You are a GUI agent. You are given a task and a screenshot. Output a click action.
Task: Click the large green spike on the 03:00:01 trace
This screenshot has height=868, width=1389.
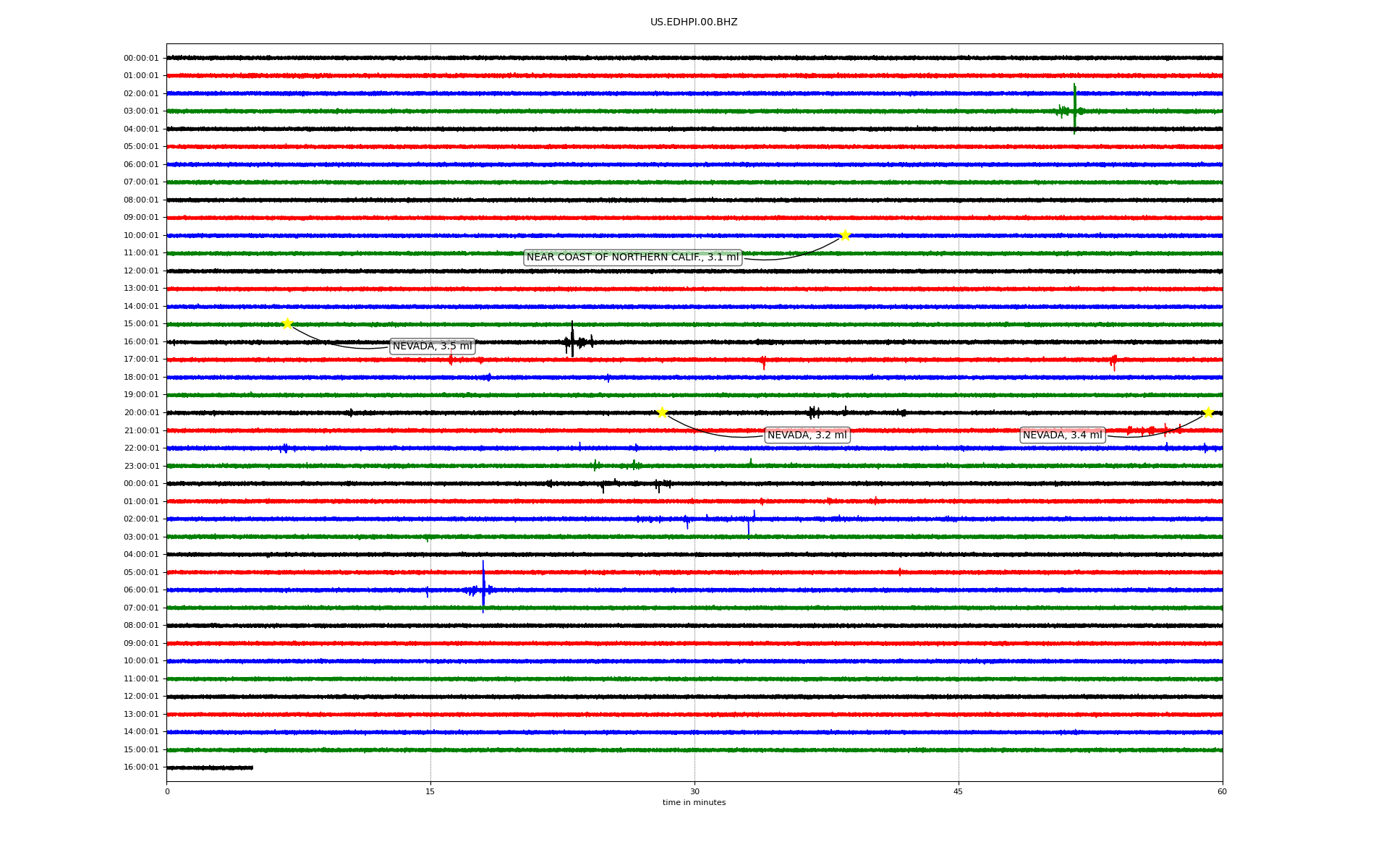[1074, 109]
